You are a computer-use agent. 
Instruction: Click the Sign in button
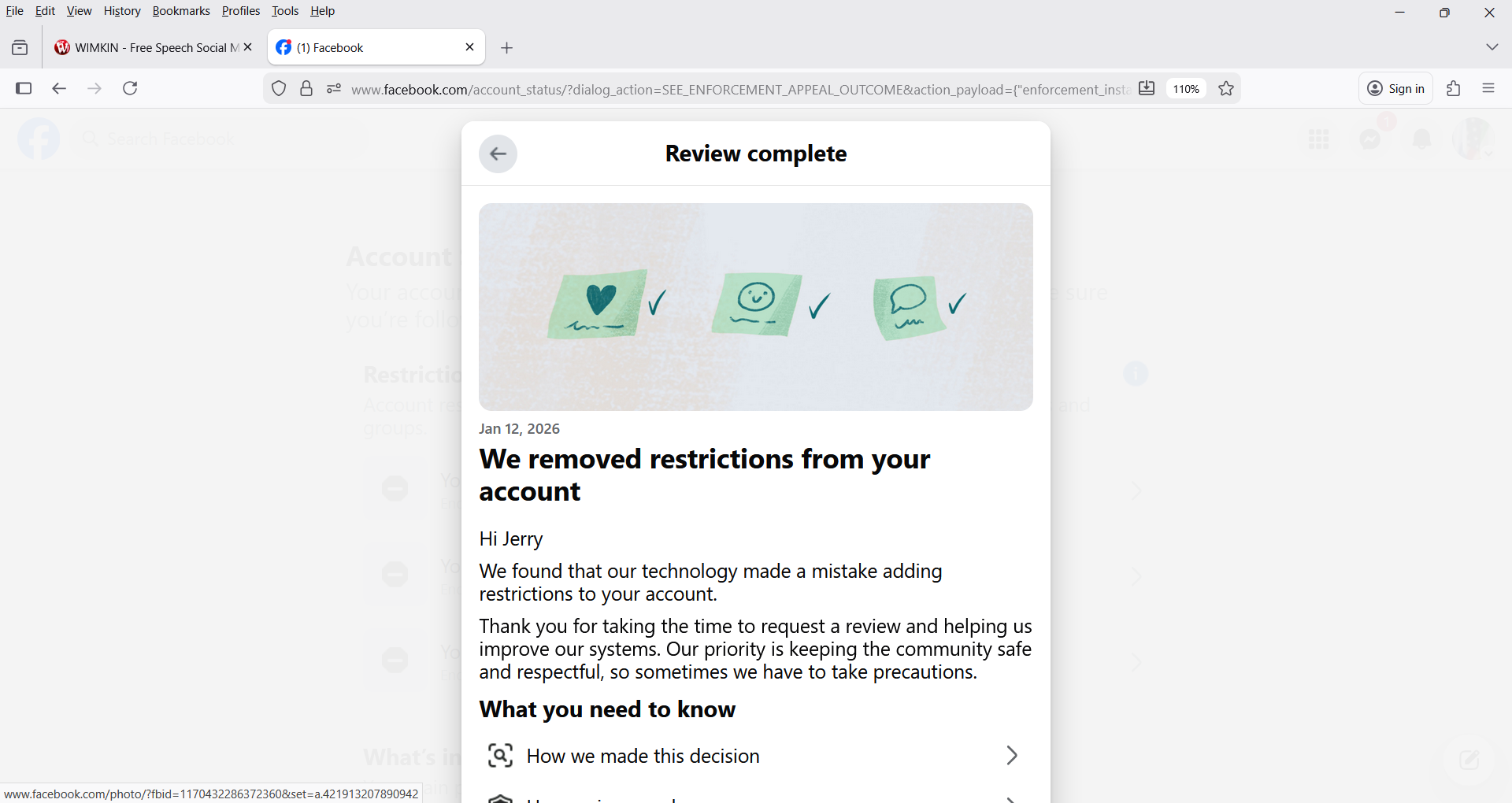(1395, 88)
